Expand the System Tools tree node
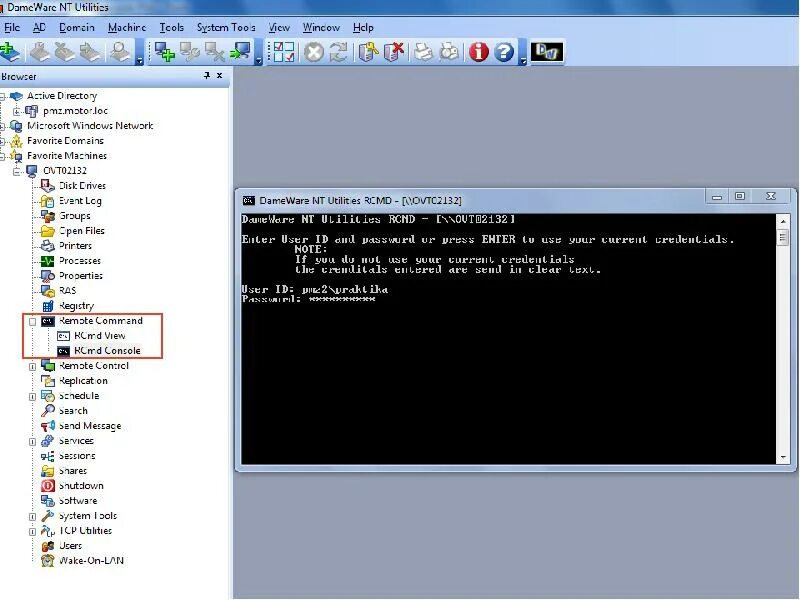800x600 pixels. [32, 516]
